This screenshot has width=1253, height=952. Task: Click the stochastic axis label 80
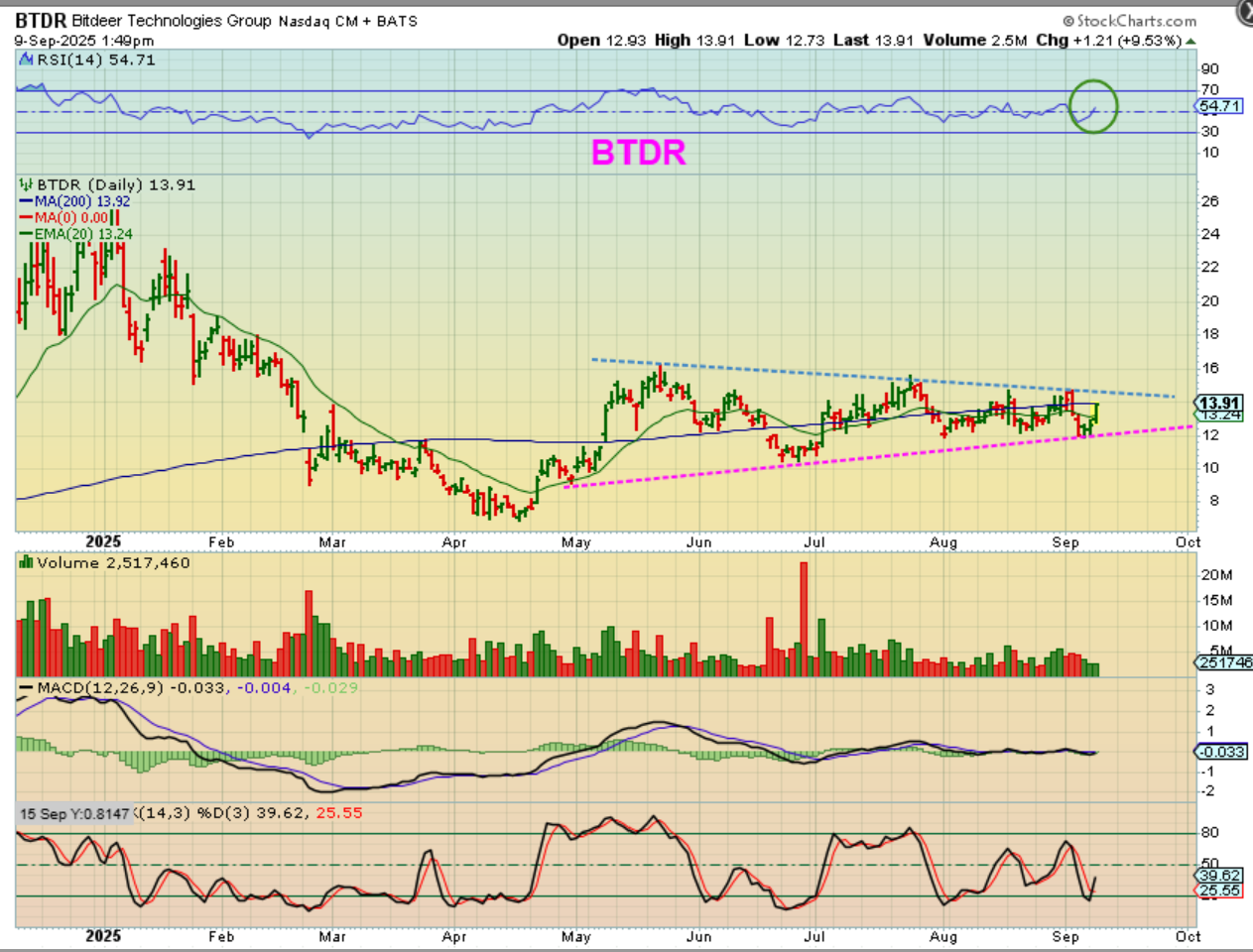tap(1209, 833)
